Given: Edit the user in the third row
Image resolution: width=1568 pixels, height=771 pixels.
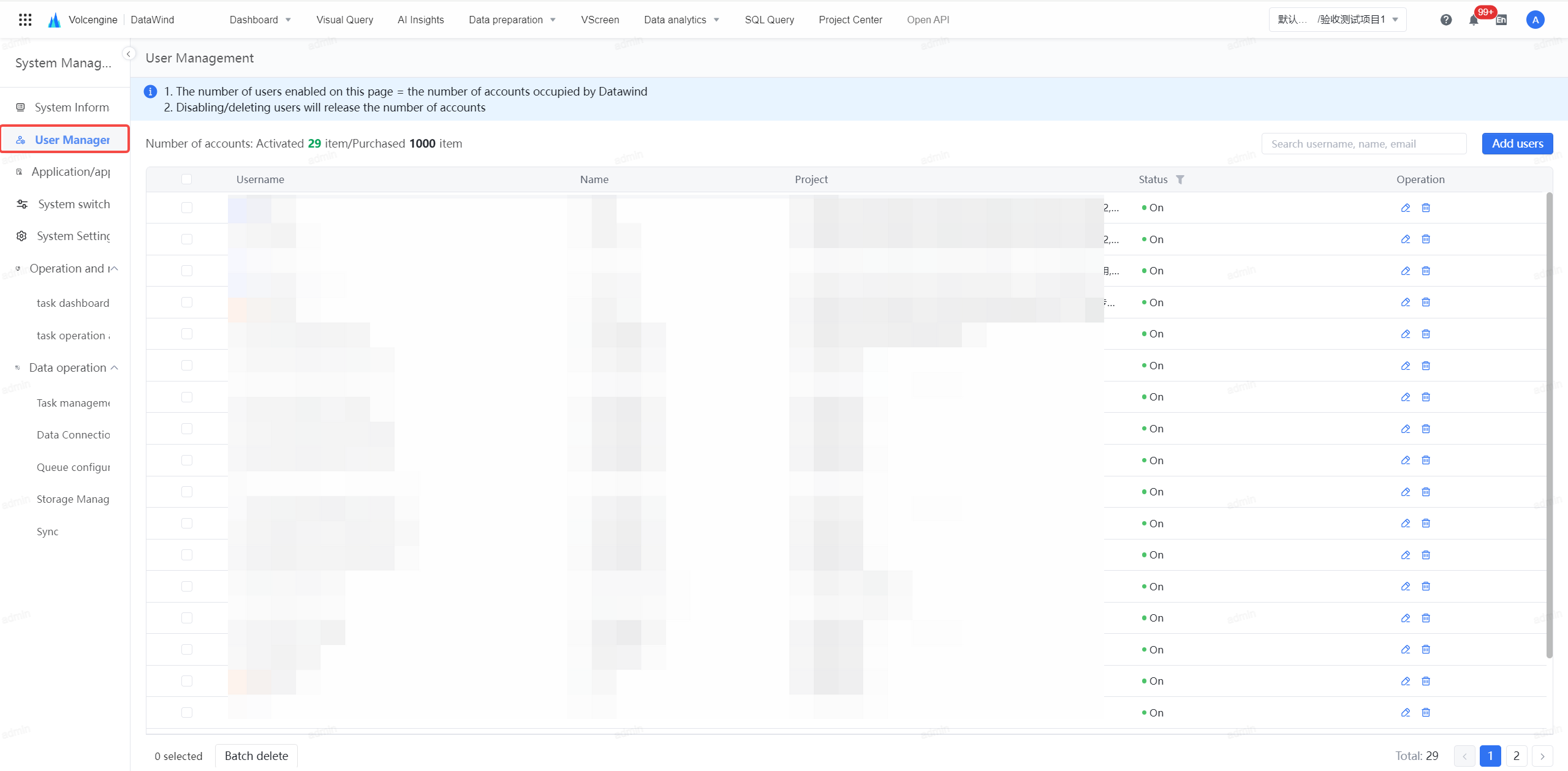Looking at the screenshot, I should pos(1406,271).
